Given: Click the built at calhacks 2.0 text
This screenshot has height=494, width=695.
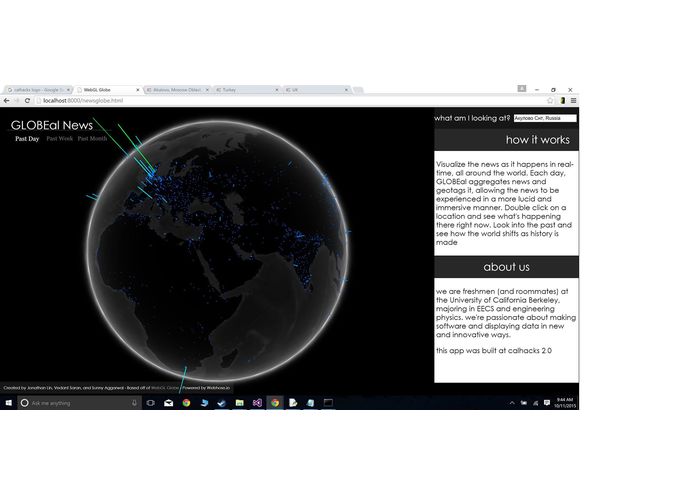Looking at the screenshot, I should (494, 350).
